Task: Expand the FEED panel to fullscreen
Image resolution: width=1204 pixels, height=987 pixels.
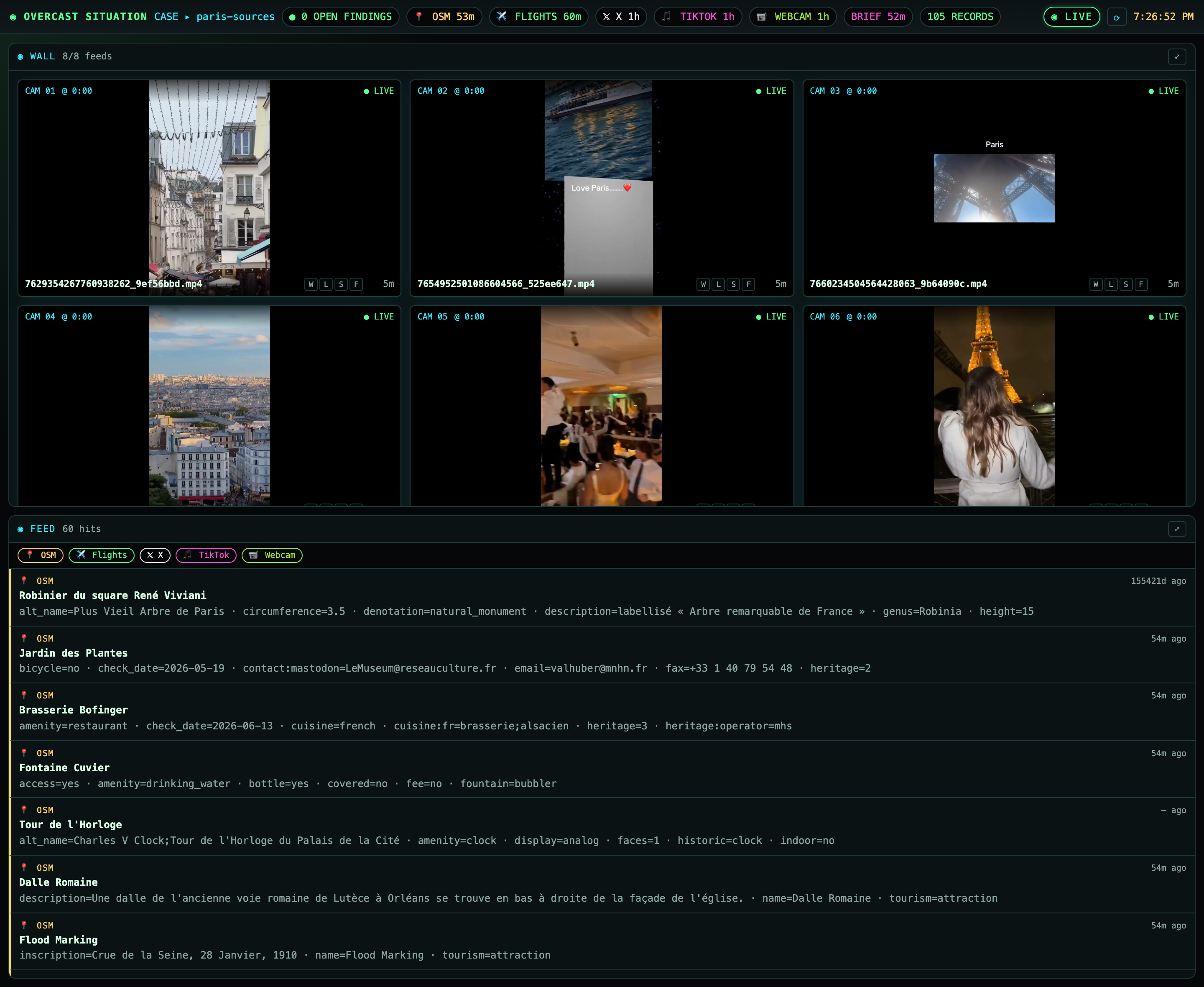Action: 1177,529
